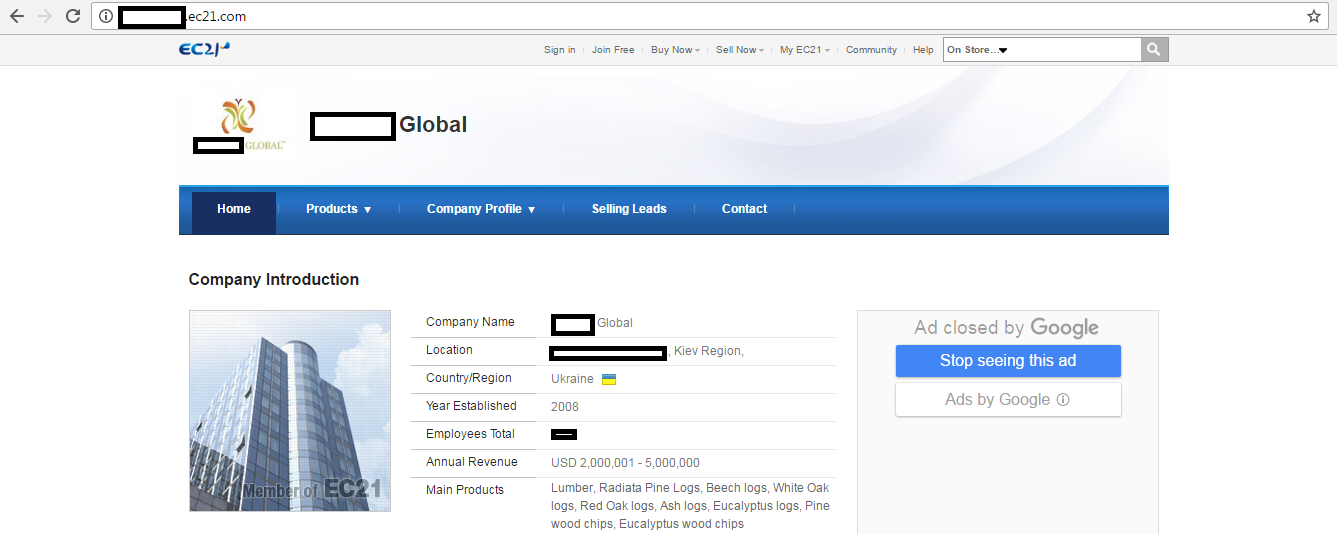Click the EC21 logo in header

click(x=204, y=49)
